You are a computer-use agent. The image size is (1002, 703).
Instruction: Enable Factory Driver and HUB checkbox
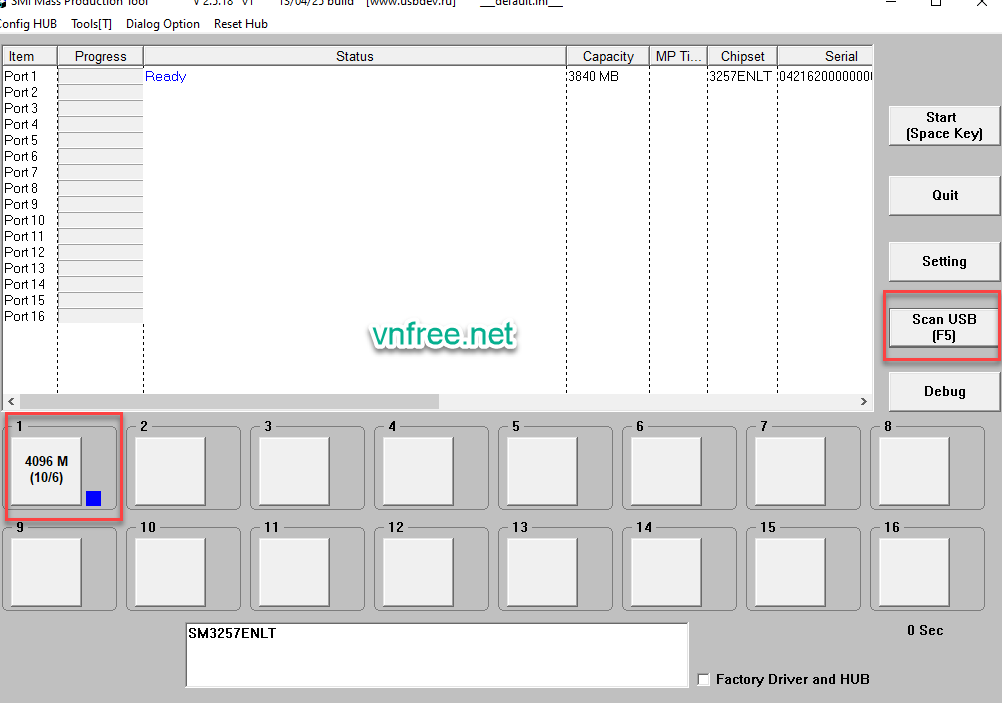pos(704,680)
